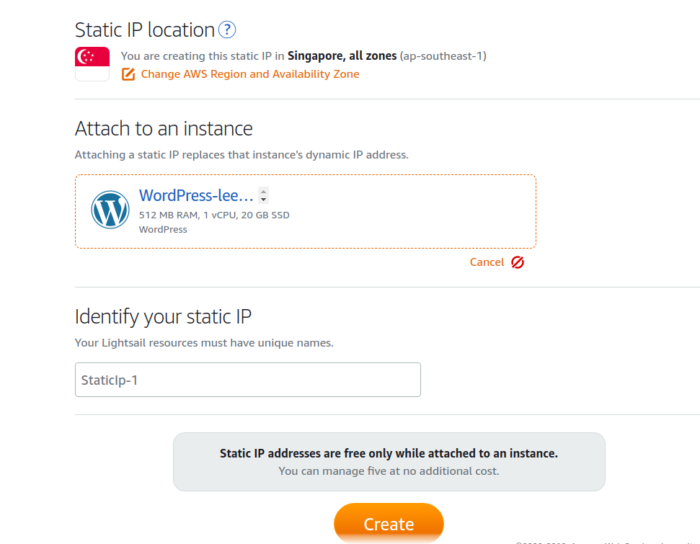Open the instance selector up-down arrows
Image resolution: width=700 pixels, height=544 pixels.
coord(263,196)
